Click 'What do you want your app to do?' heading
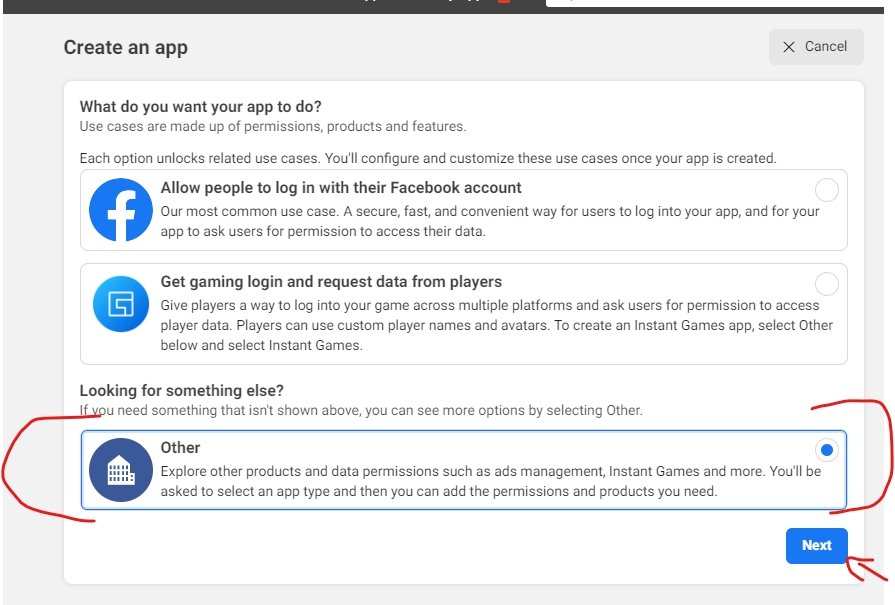This screenshot has height=605, width=895. click(x=200, y=107)
